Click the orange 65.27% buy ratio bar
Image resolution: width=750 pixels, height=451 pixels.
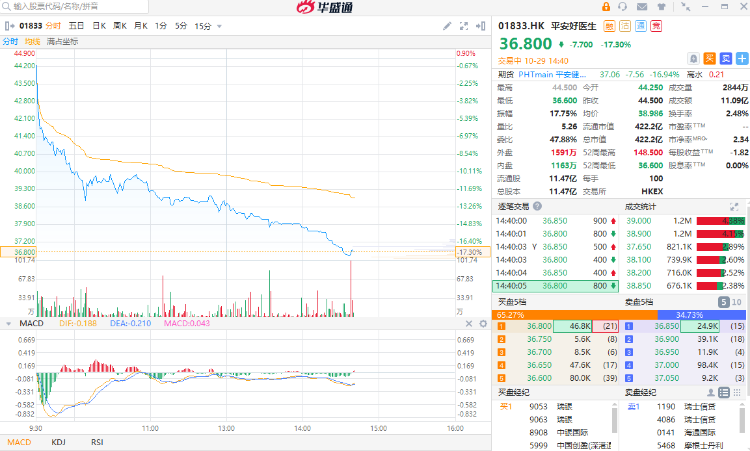click(574, 315)
